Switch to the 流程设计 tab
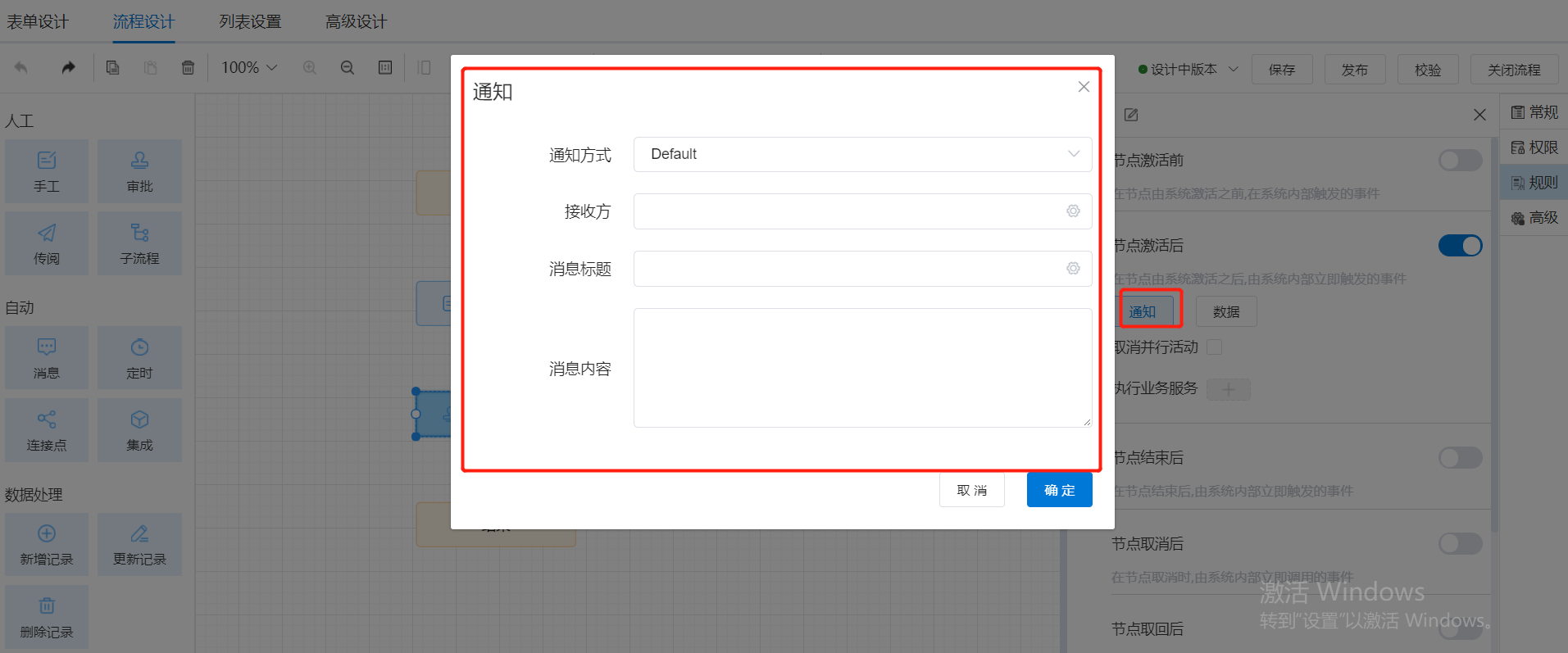This screenshot has height=653, width=1568. (x=143, y=21)
